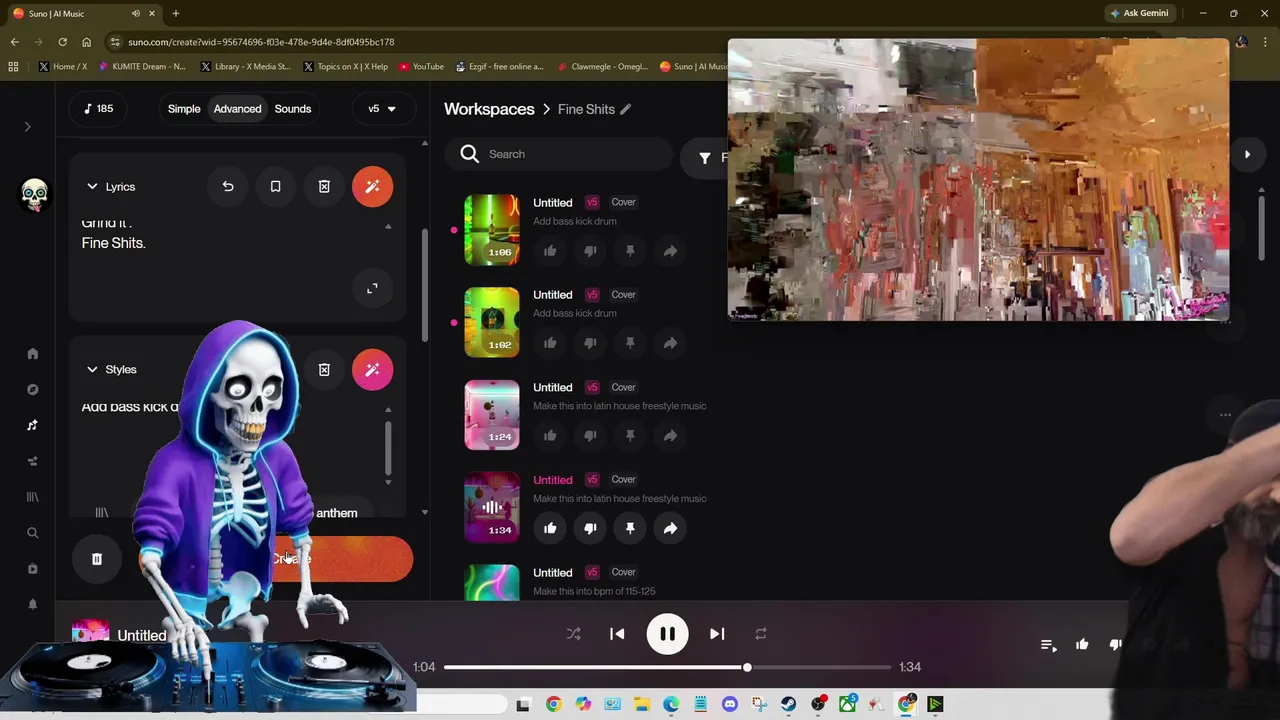The width and height of the screenshot is (1280, 720).
Task: Share the 1:34 Untitled song
Action: pyautogui.click(x=670, y=528)
